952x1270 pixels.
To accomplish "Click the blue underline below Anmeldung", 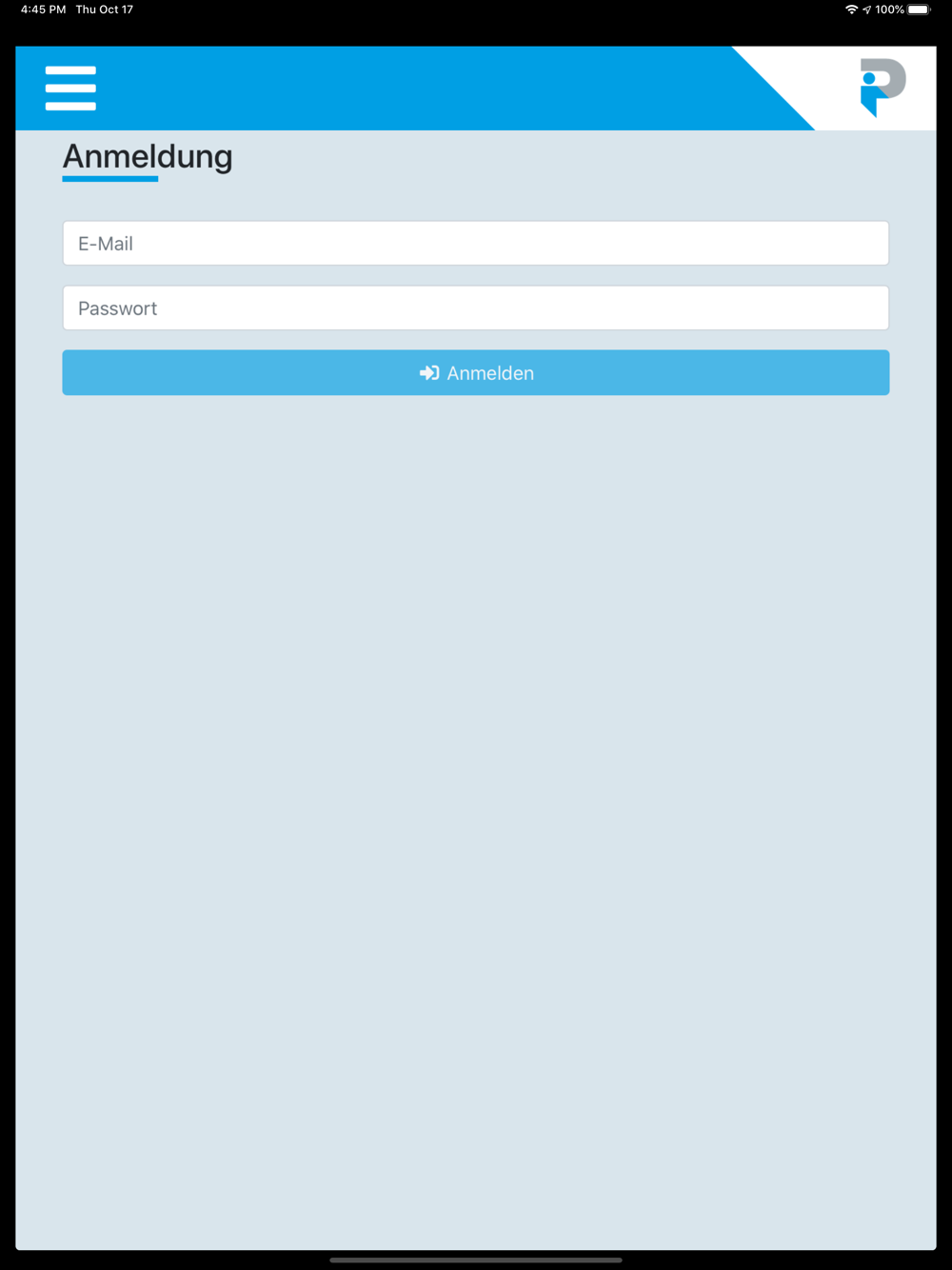I will coord(110,178).
